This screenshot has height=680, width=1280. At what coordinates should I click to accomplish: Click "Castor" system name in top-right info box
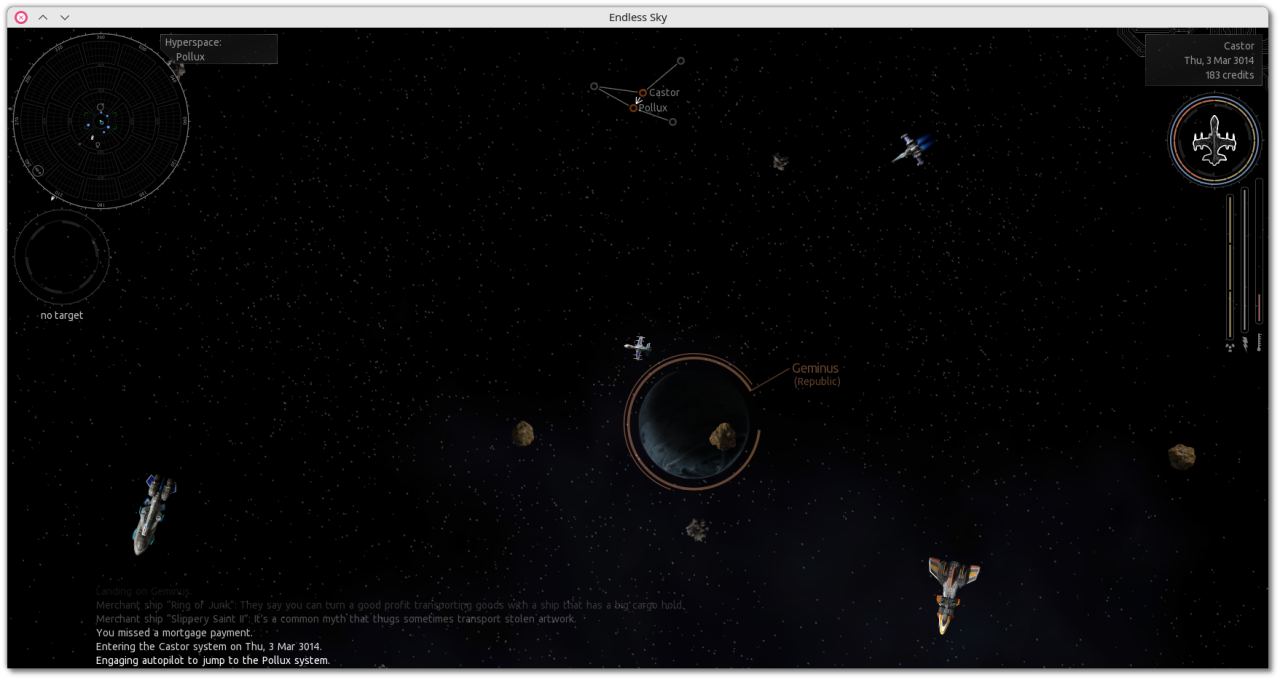pyautogui.click(x=1239, y=46)
